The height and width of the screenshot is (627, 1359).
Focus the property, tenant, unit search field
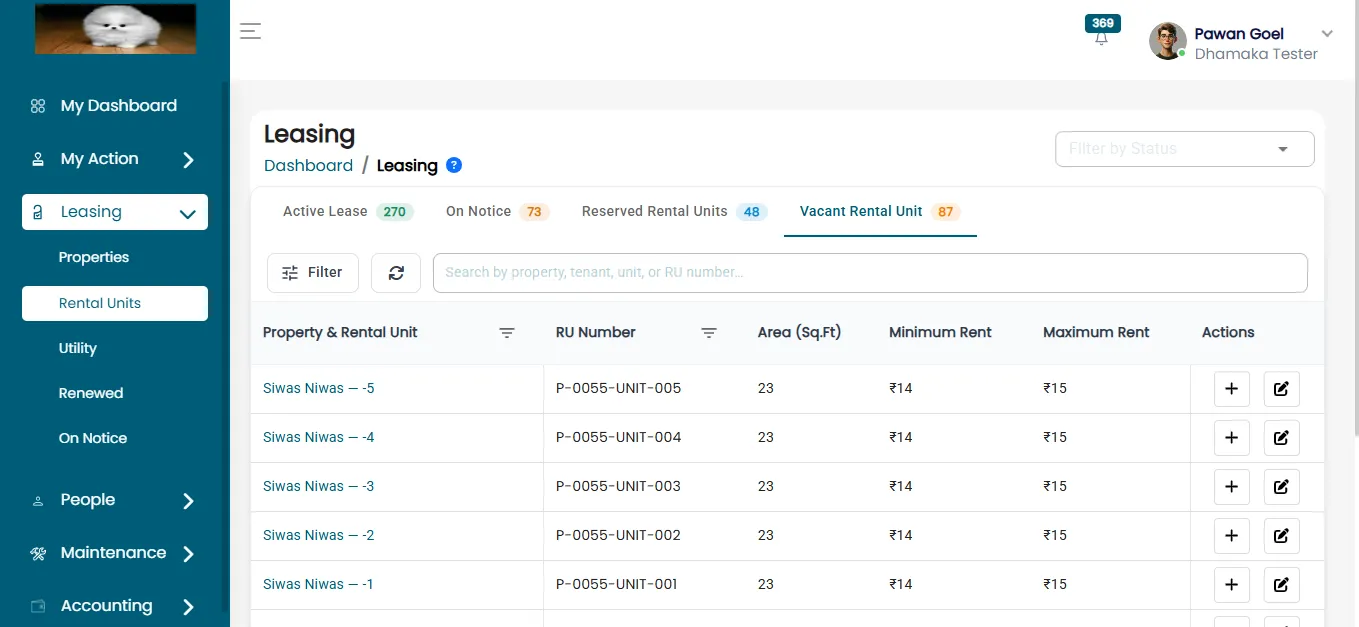tap(870, 273)
